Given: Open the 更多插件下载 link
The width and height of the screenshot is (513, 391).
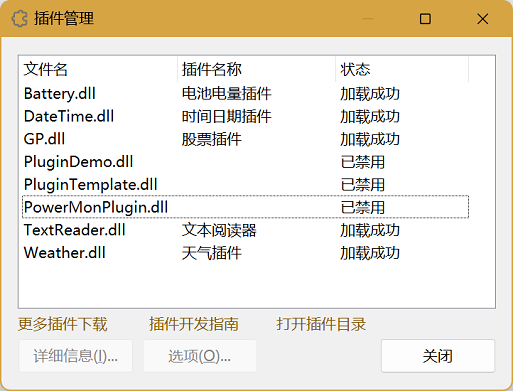Looking at the screenshot, I should click(x=63, y=324).
